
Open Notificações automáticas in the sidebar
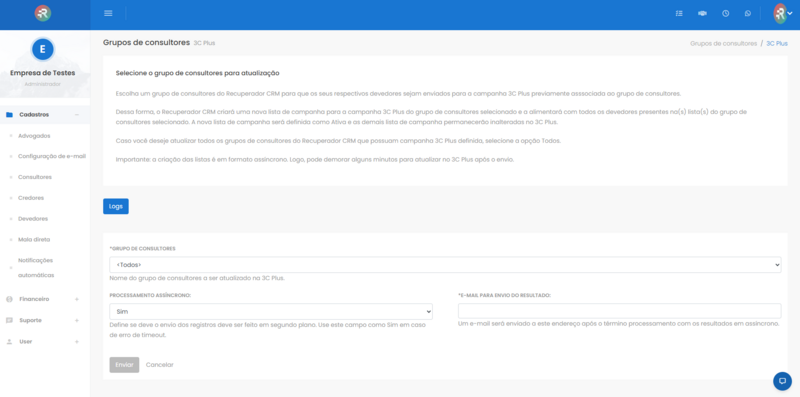[x=36, y=267]
